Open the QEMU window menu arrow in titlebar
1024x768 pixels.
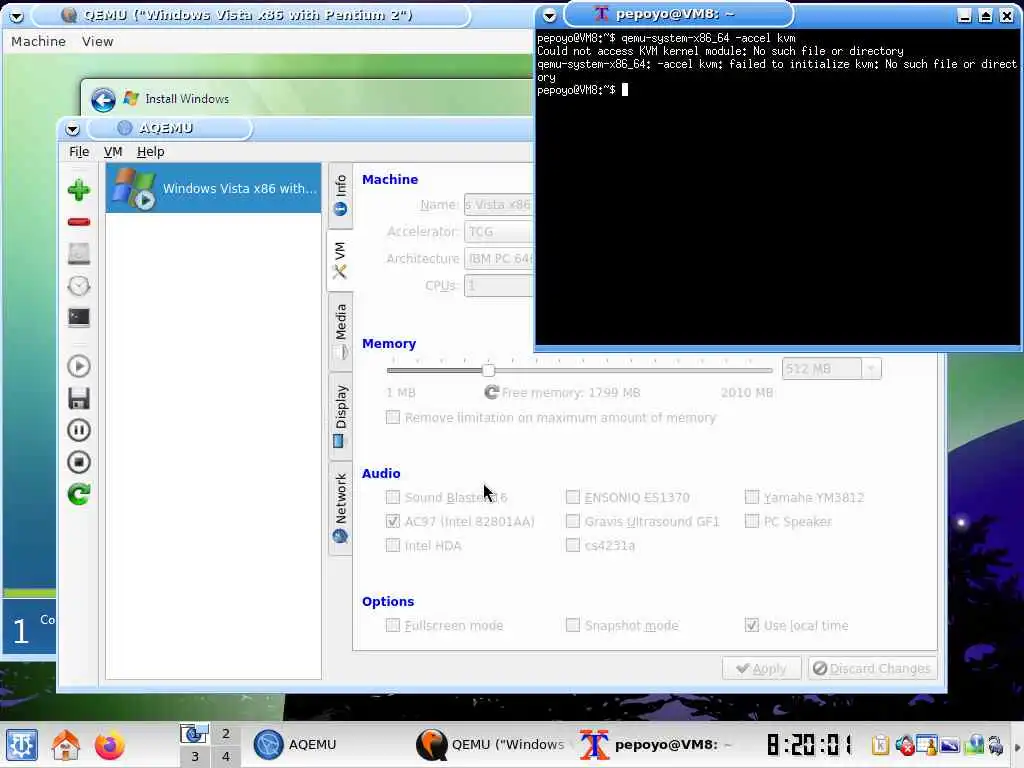click(16, 16)
